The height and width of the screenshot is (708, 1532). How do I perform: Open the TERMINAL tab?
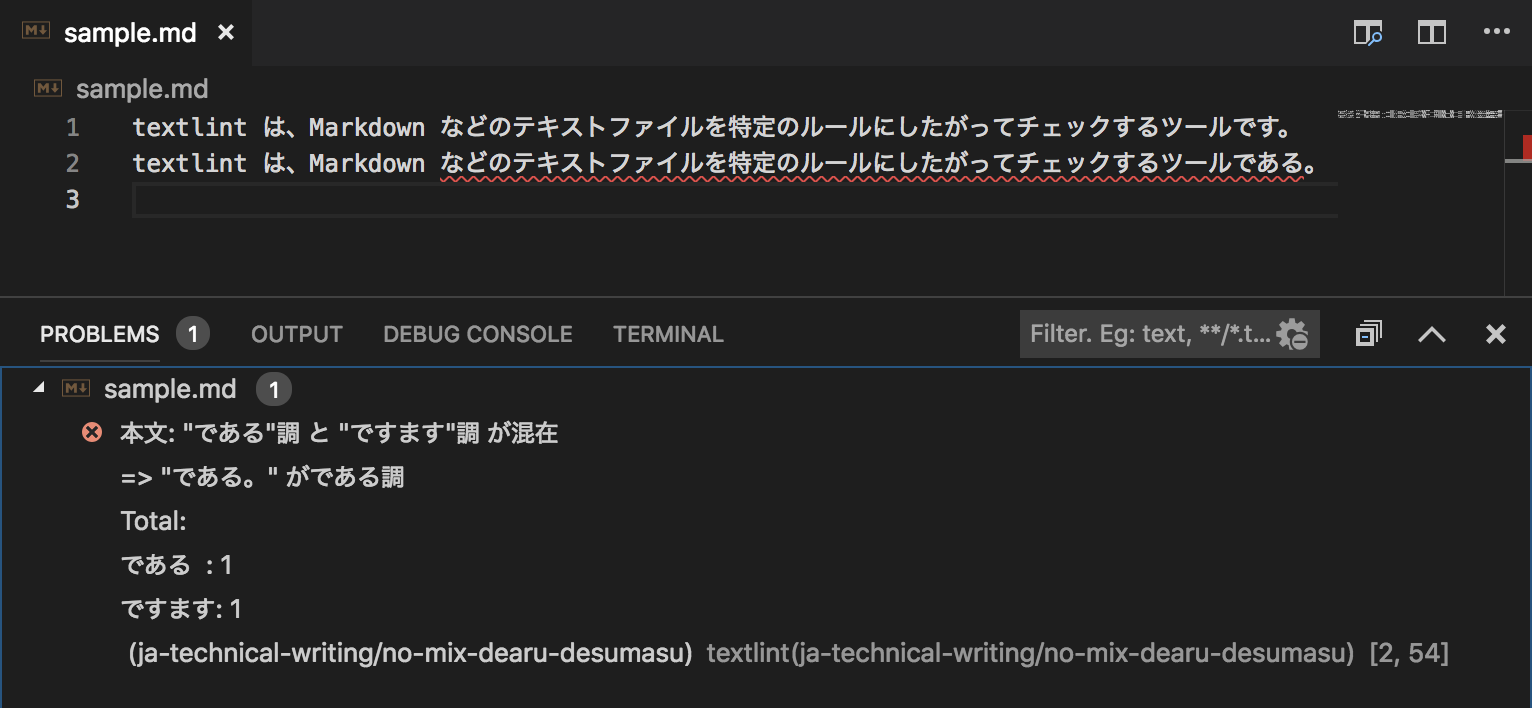pyautogui.click(x=668, y=333)
